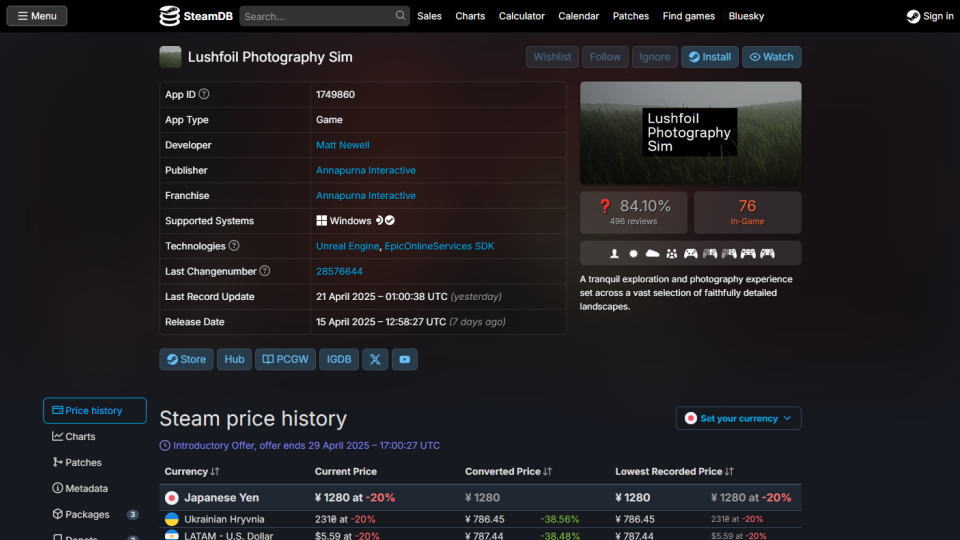Open the Unreal Engine link
The height and width of the screenshot is (540, 960).
click(x=347, y=246)
